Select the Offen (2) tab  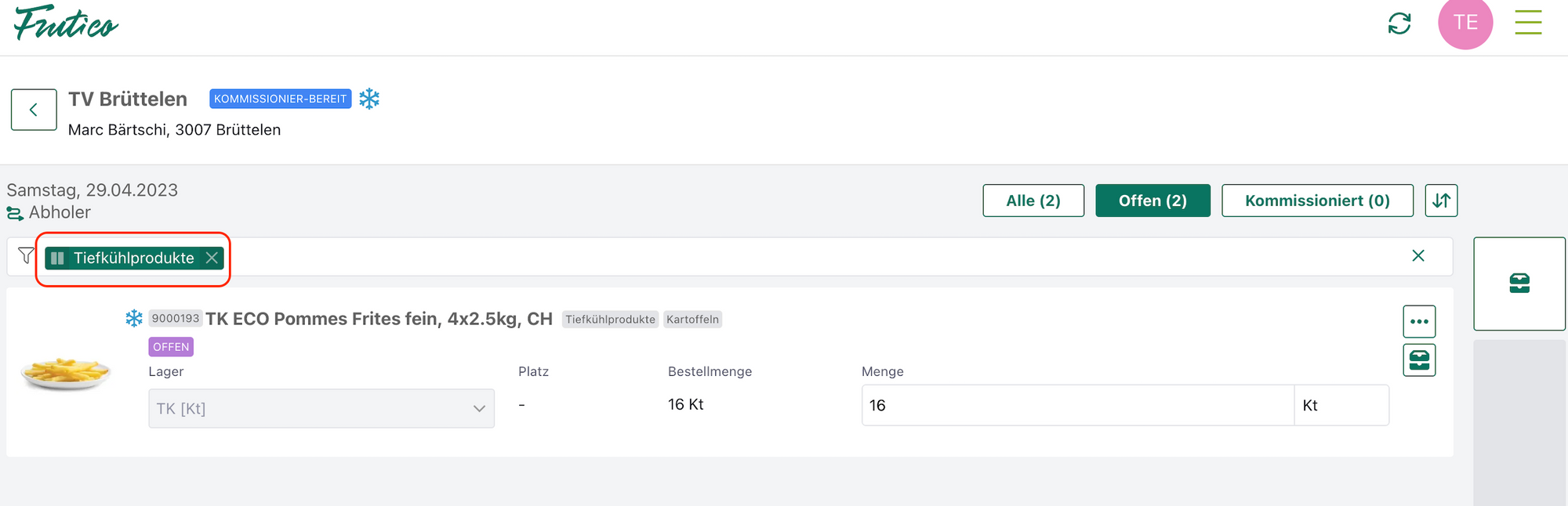point(1152,201)
